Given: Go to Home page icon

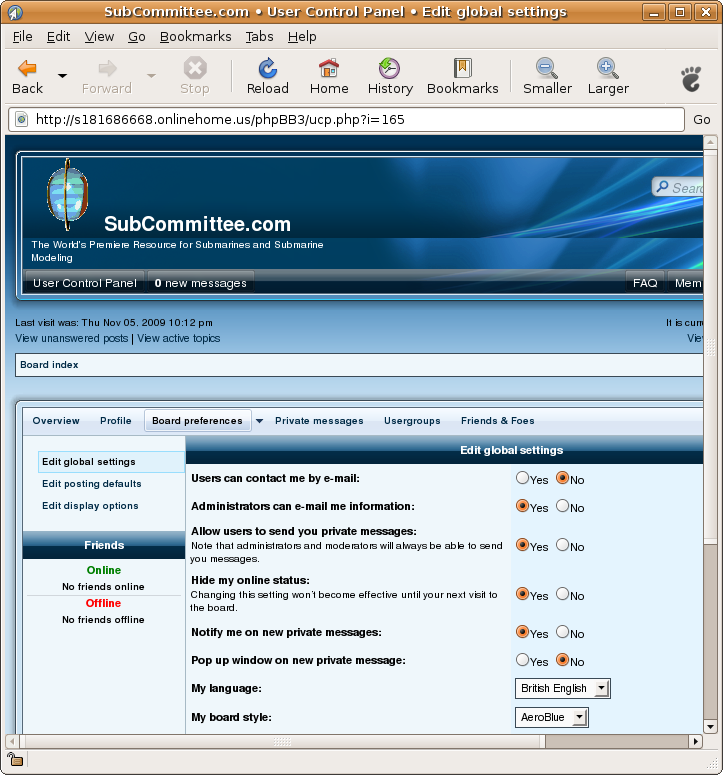Looking at the screenshot, I should pos(329,68).
